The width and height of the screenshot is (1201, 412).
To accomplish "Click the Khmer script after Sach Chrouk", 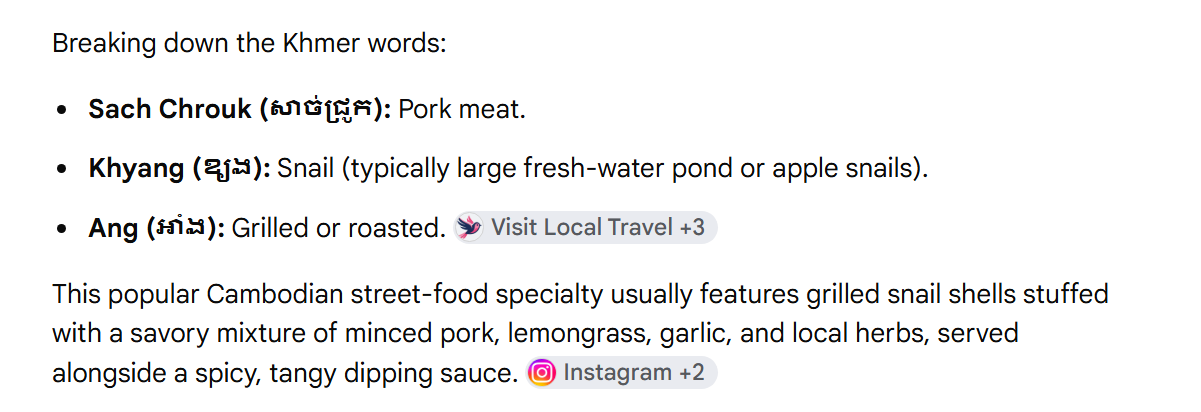I will pyautogui.click(x=325, y=109).
